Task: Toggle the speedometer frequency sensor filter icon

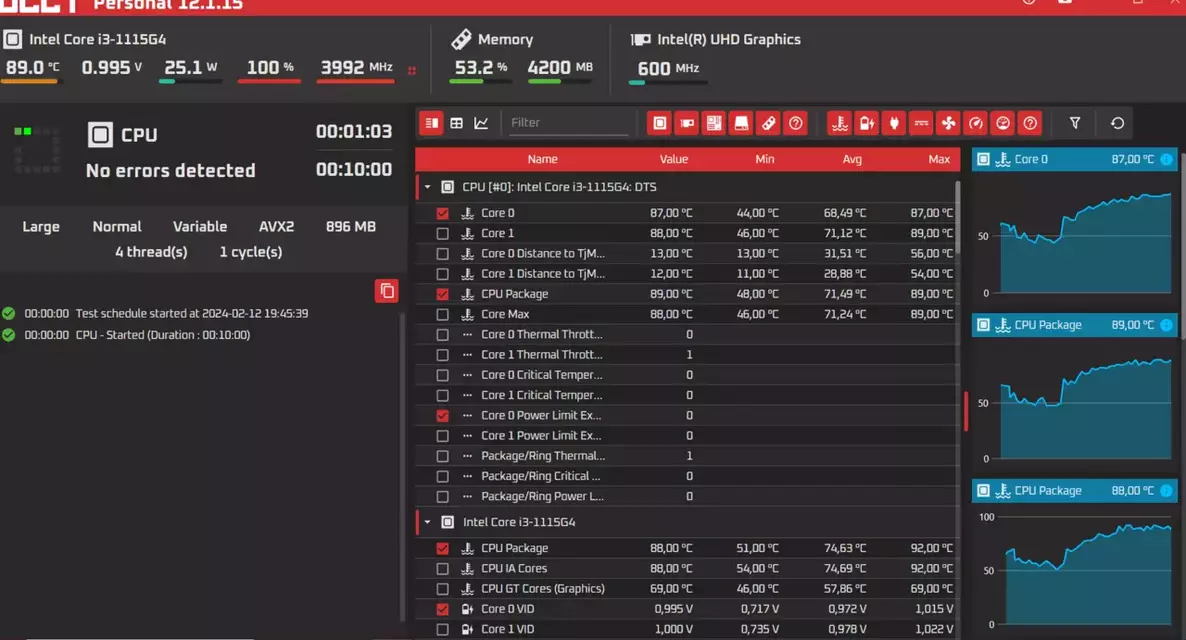Action: pyautogui.click(x=976, y=123)
